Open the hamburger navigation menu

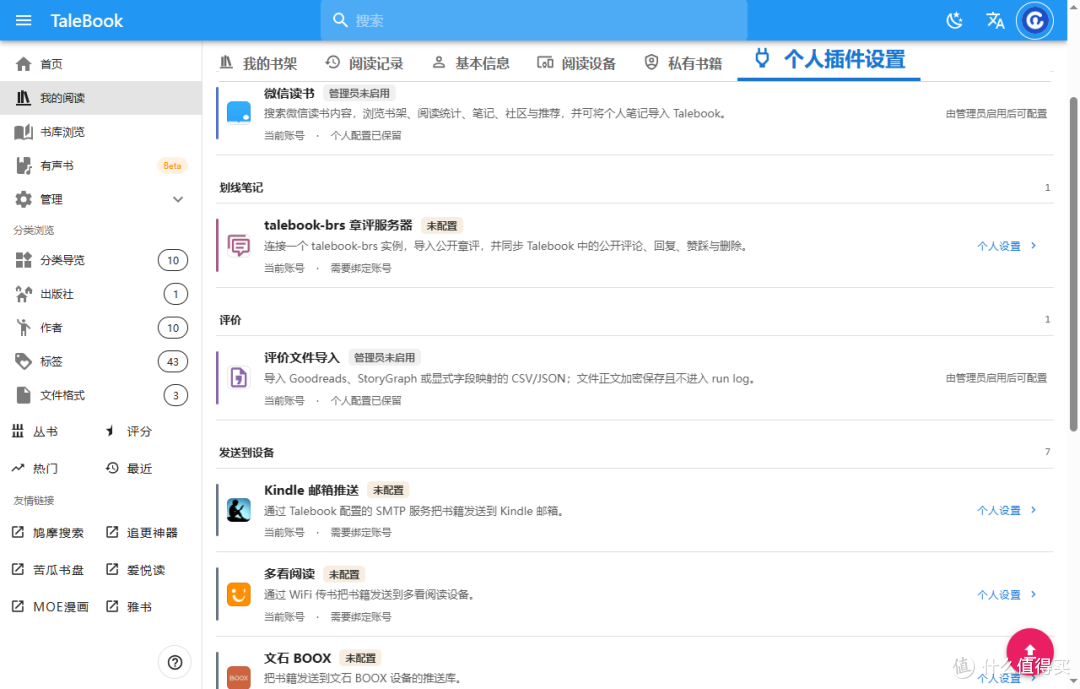tap(23, 20)
